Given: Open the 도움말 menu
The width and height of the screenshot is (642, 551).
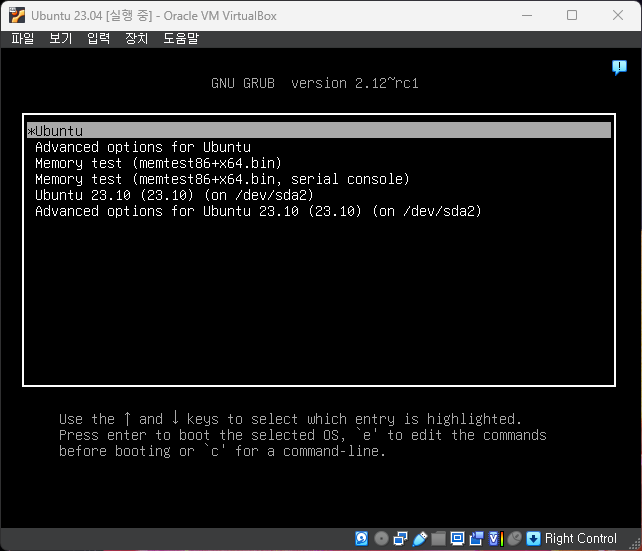Looking at the screenshot, I should point(181,38).
